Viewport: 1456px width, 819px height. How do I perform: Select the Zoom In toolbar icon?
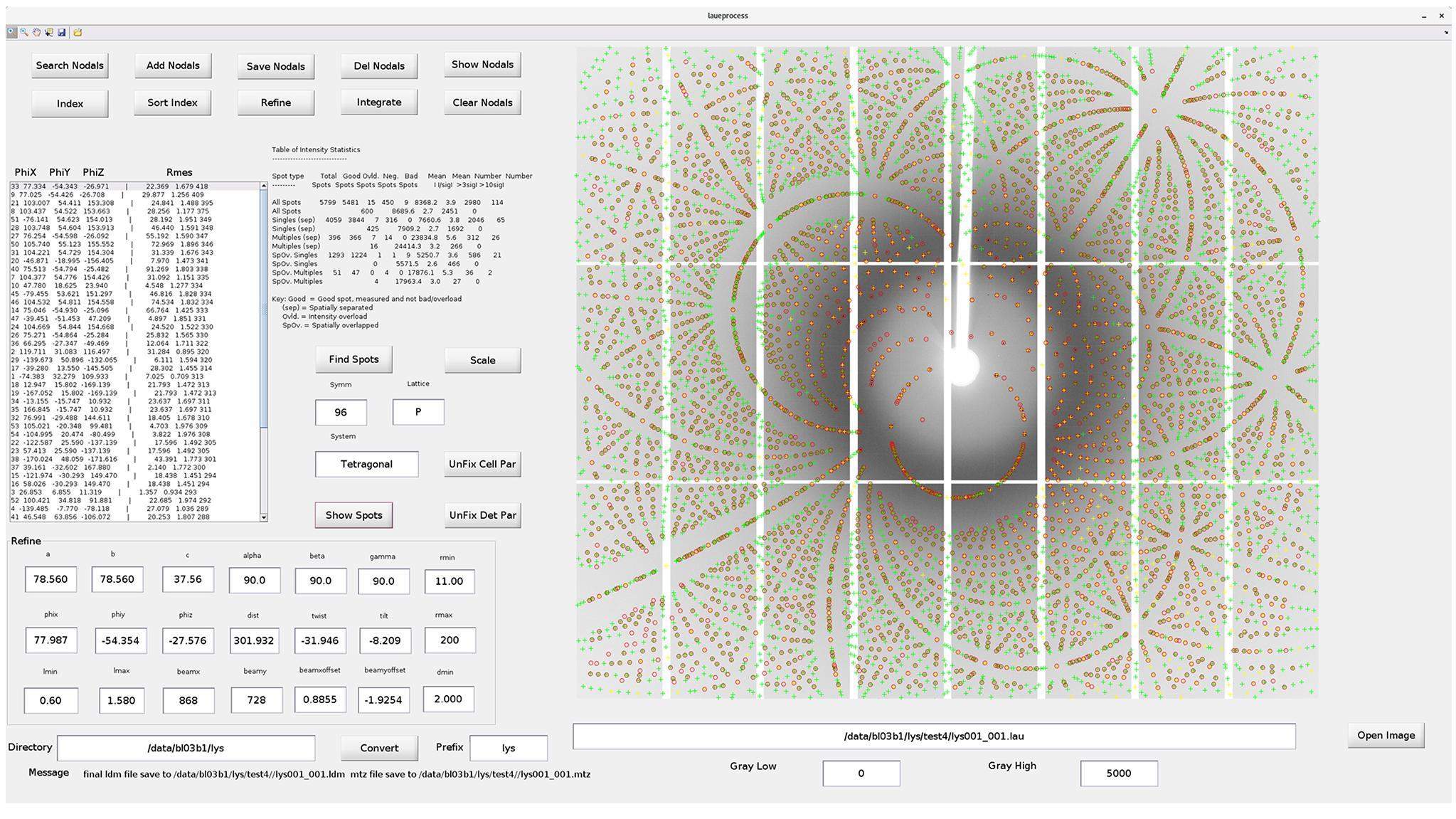coord(12,32)
